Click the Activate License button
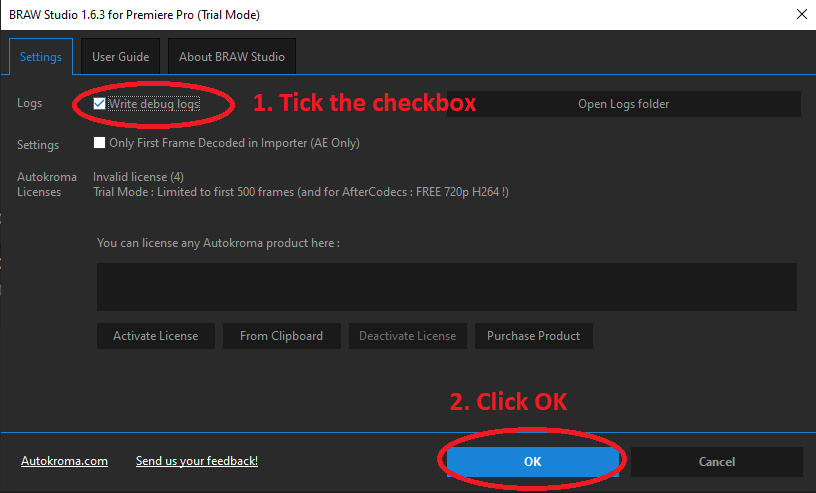 pos(156,336)
